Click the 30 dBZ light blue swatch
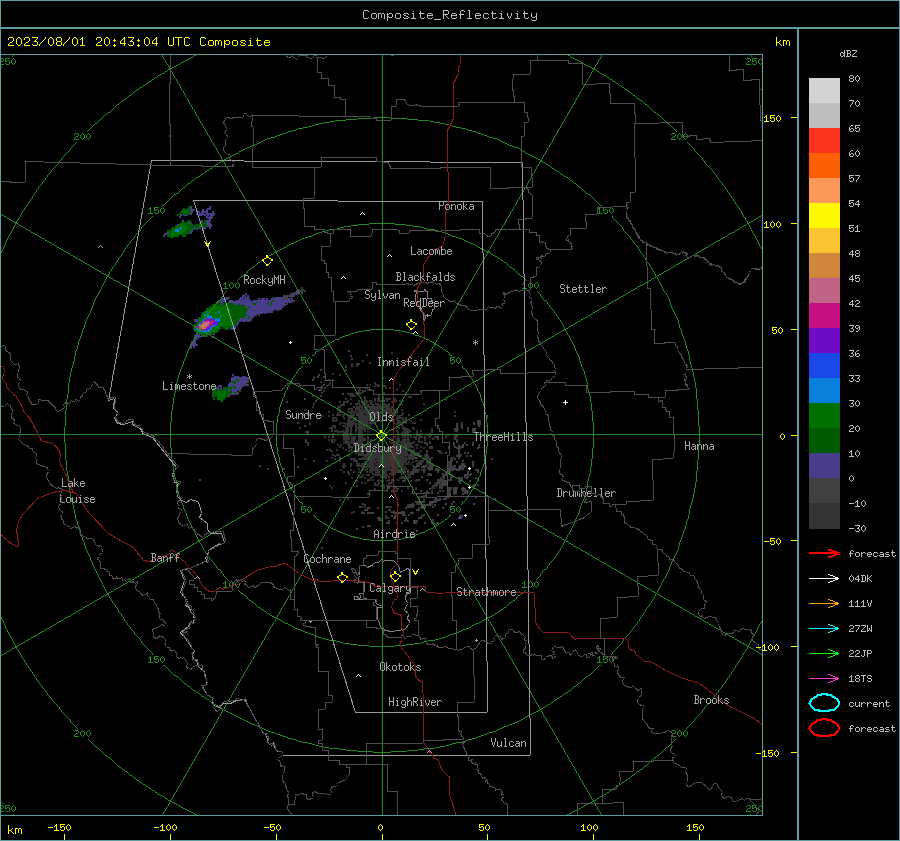The image size is (900, 841). click(x=824, y=390)
